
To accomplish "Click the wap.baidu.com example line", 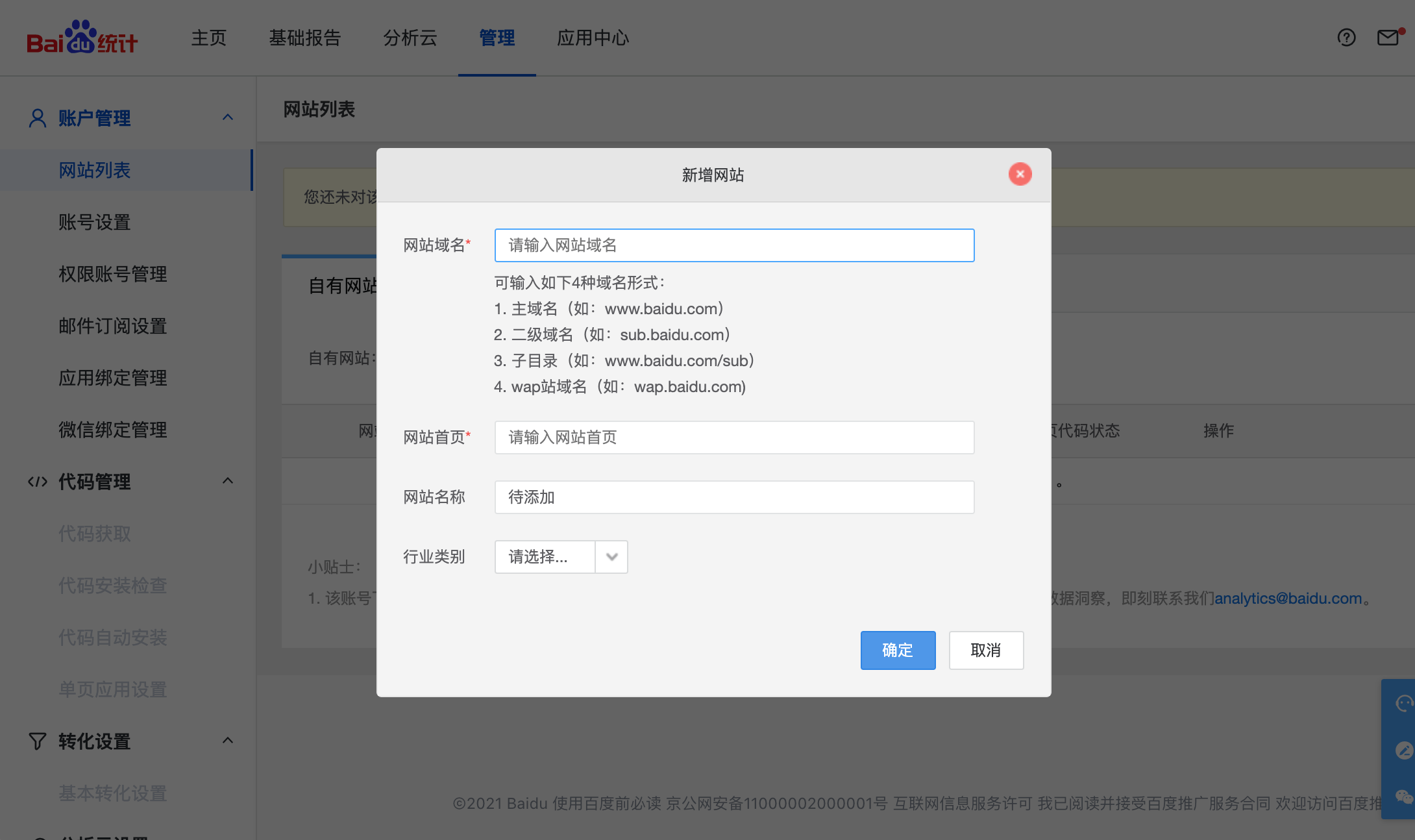I will pos(619,387).
